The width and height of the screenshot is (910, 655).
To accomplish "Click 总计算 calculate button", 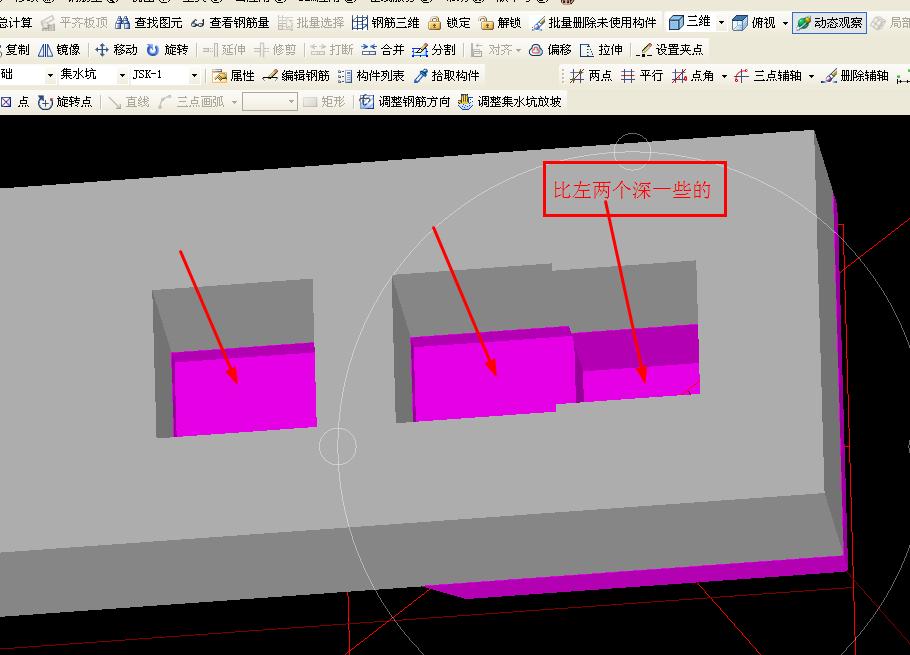I will [x=16, y=23].
